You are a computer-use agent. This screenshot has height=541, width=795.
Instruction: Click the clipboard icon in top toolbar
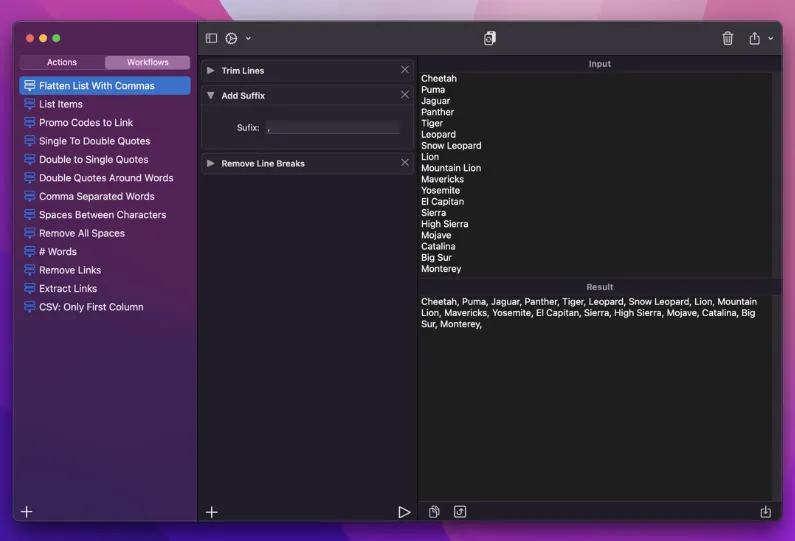[489, 38]
